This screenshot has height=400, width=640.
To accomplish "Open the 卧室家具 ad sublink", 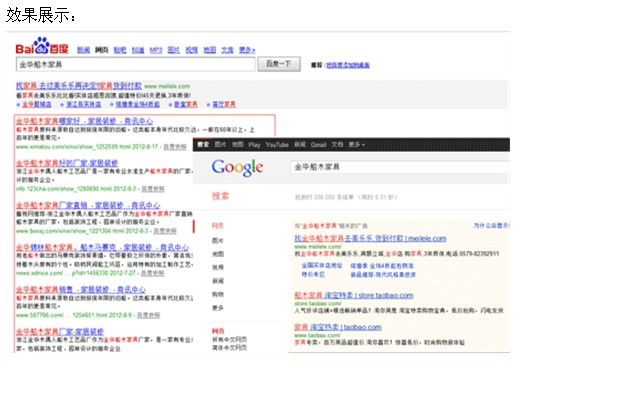I will point(186,104).
